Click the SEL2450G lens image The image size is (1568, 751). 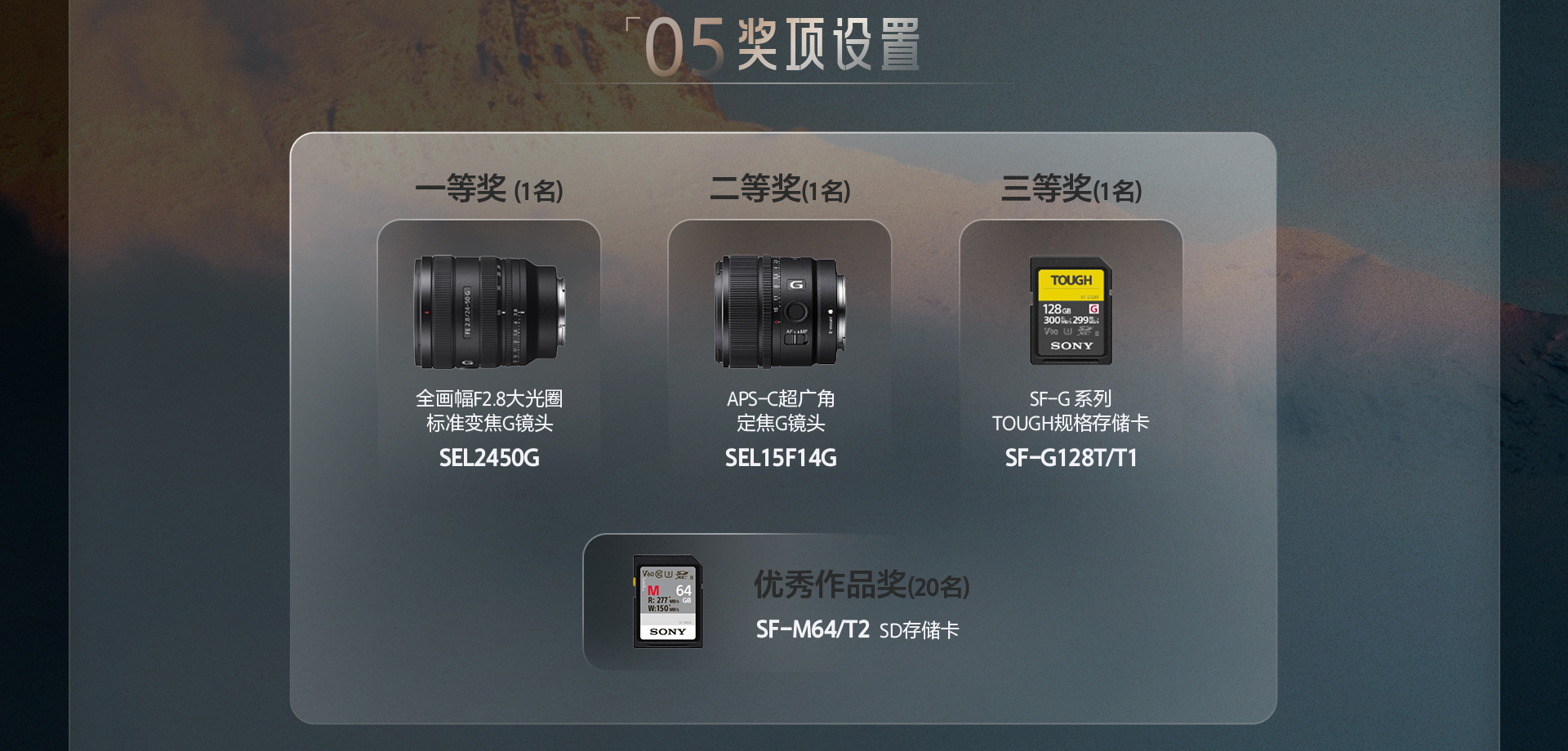pyautogui.click(x=489, y=312)
